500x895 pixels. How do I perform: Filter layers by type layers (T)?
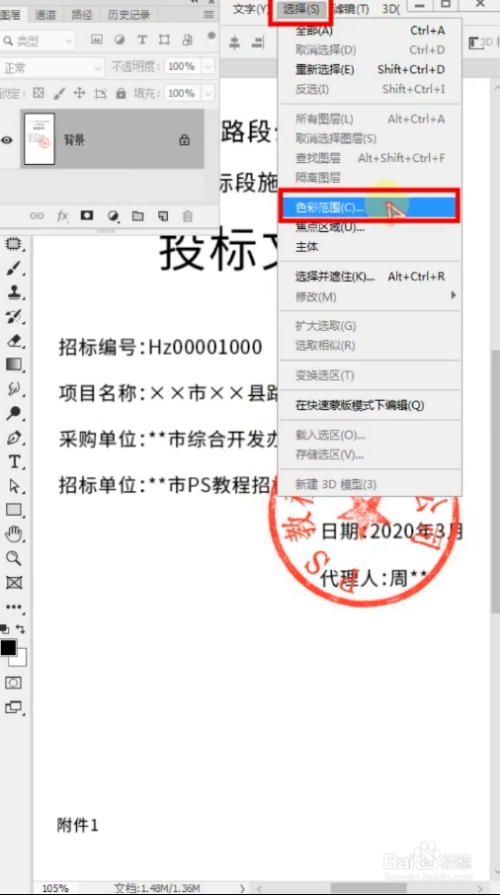click(142, 39)
